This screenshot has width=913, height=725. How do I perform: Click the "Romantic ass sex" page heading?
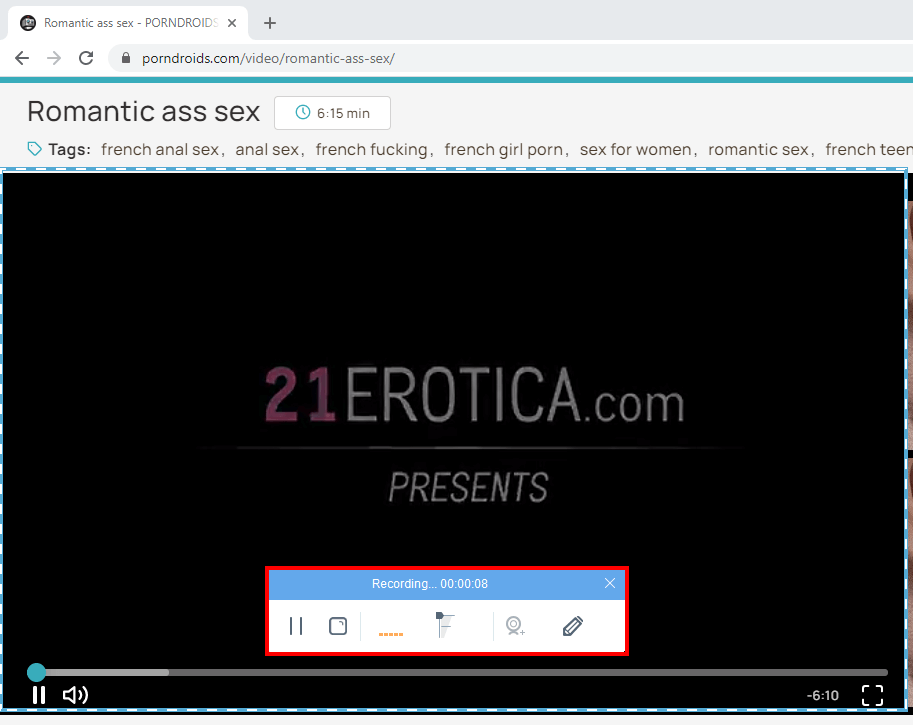point(143,111)
